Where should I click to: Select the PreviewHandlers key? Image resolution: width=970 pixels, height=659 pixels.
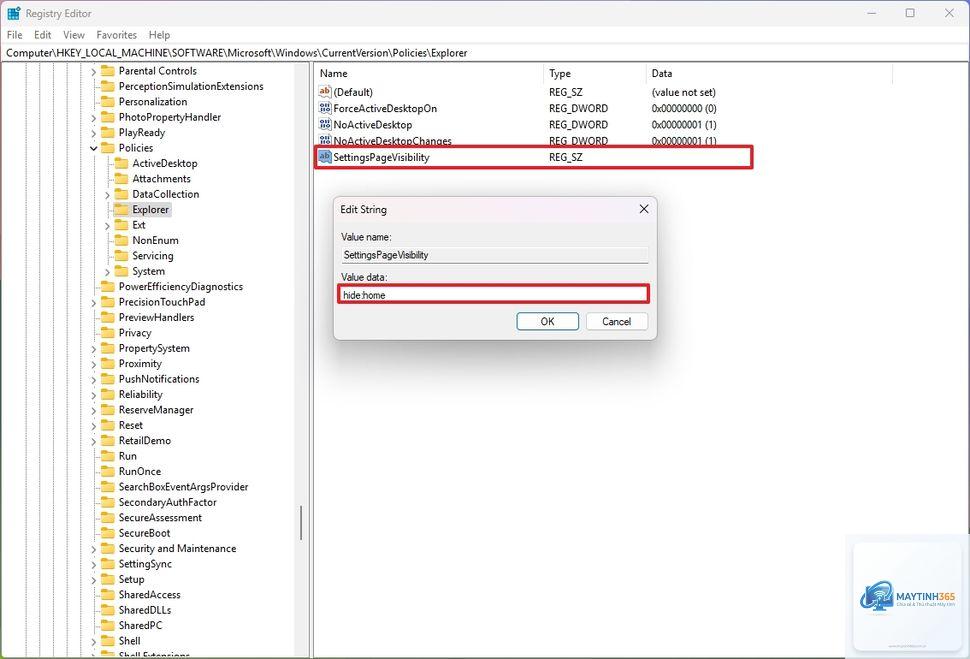(156, 317)
